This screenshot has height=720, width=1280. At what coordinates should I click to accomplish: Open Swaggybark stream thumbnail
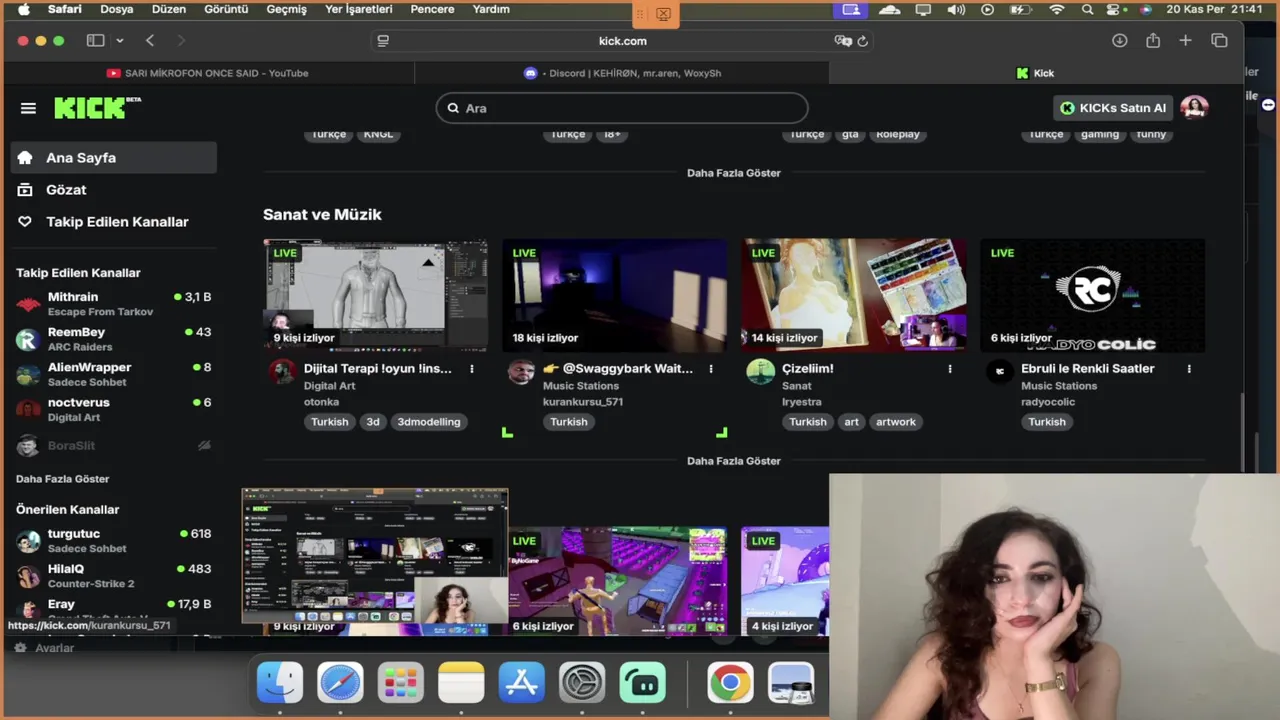pyautogui.click(x=614, y=295)
